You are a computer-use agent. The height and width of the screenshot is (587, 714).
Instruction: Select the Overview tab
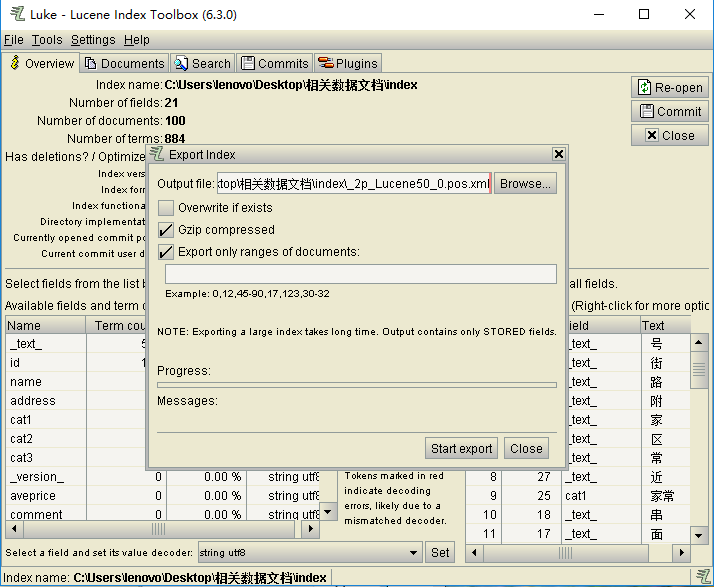pos(41,63)
